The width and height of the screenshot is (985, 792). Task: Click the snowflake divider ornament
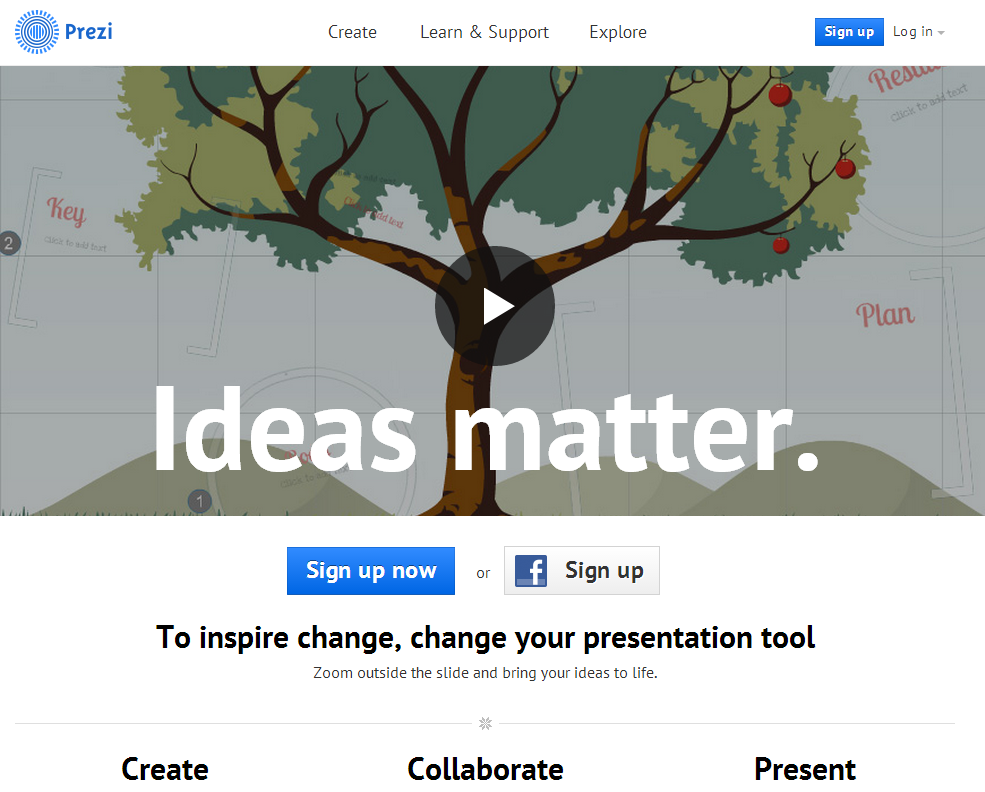485,724
